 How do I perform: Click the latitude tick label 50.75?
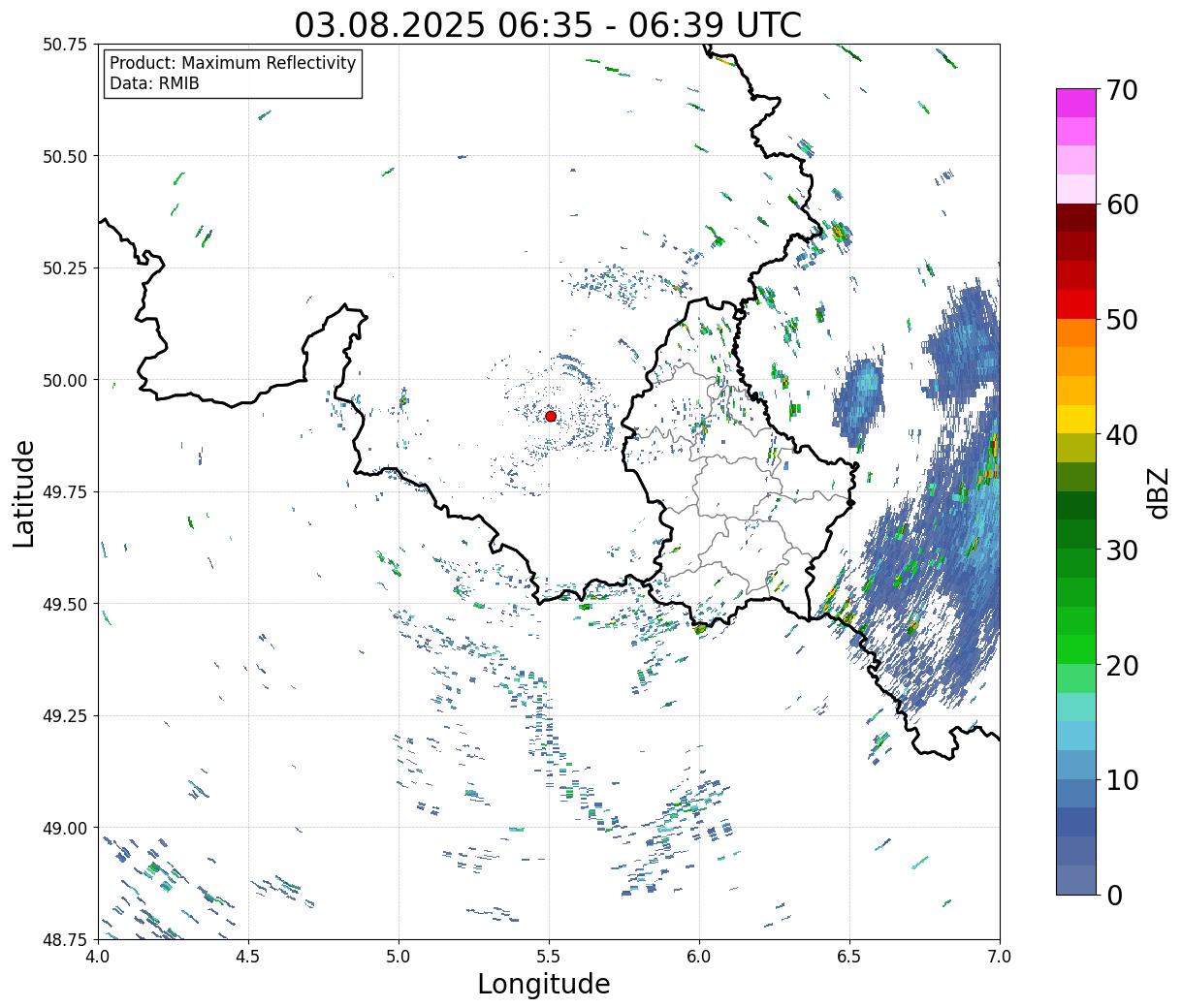[x=65, y=45]
